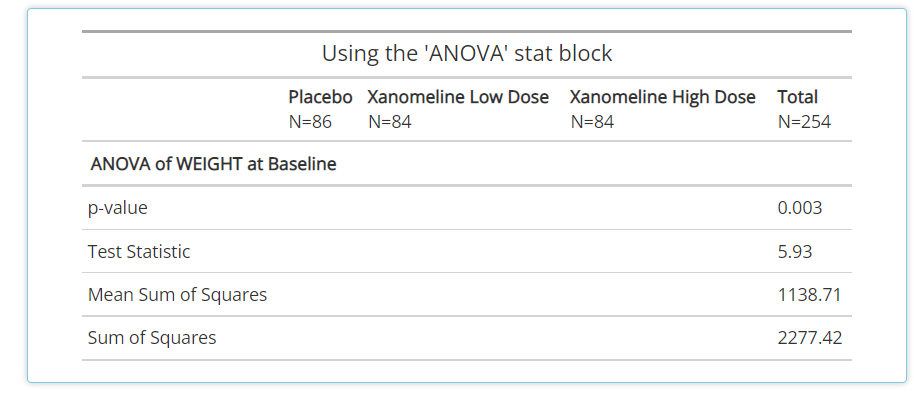Click the empty Low Dose cell in Test Statistic row
This screenshot has width=914, height=393.
point(458,252)
